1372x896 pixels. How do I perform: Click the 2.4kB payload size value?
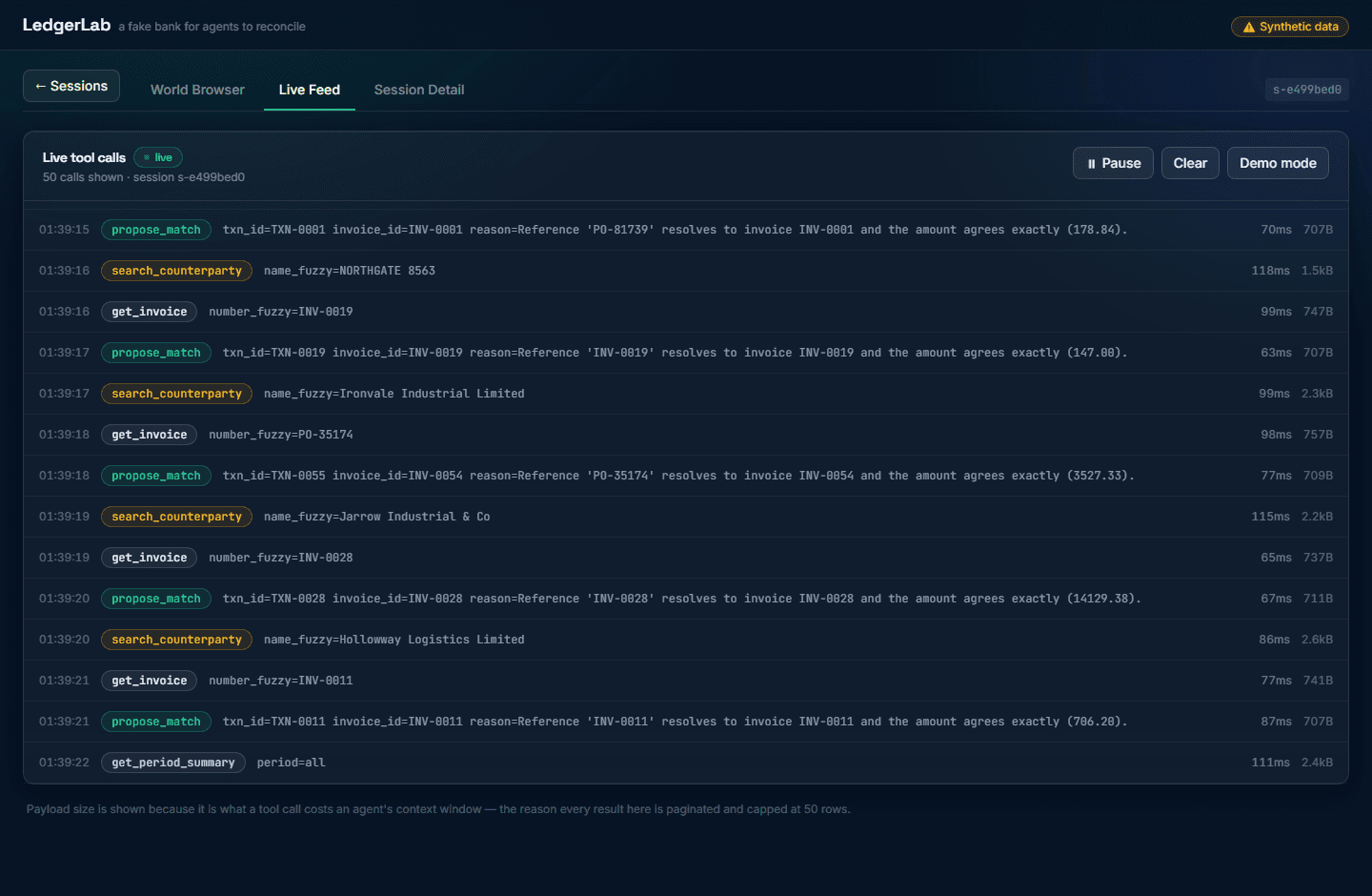(1317, 763)
